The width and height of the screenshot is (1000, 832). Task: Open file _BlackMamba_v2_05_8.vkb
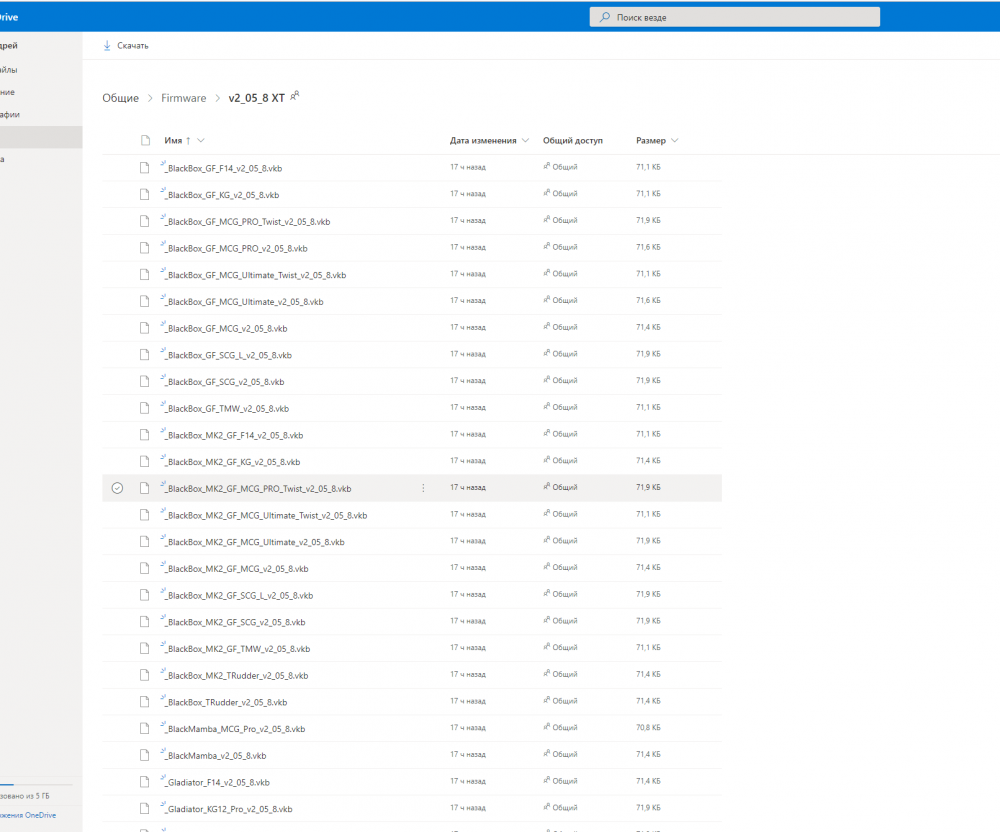tap(216, 756)
